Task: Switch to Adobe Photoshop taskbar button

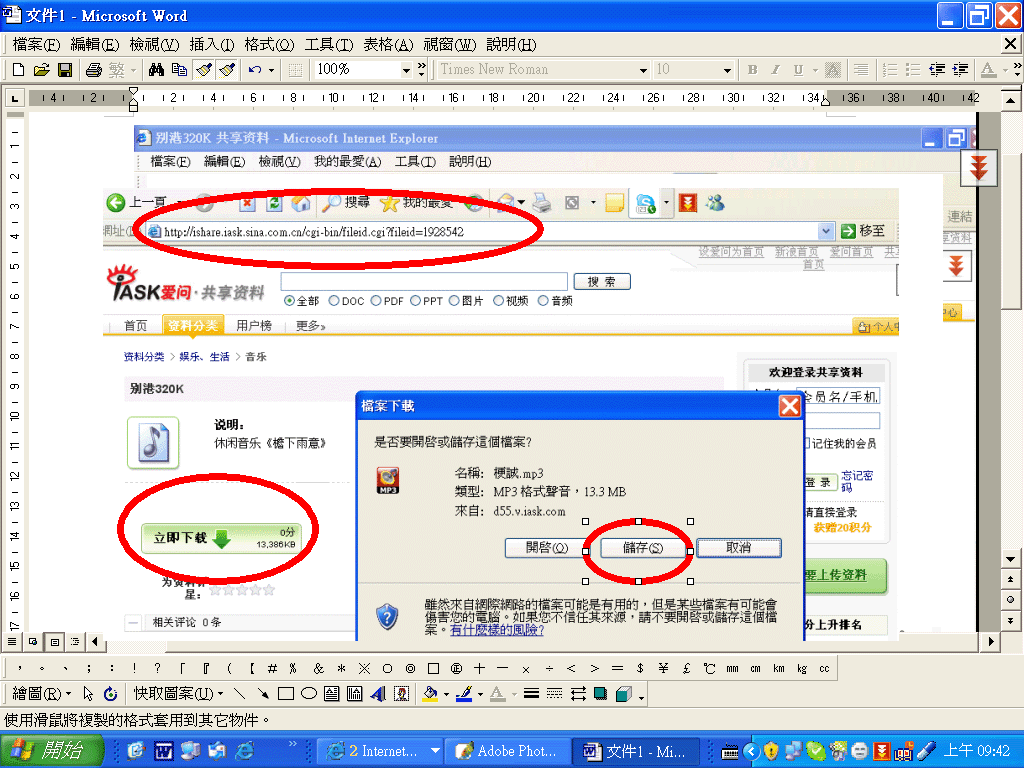Action: (507, 751)
